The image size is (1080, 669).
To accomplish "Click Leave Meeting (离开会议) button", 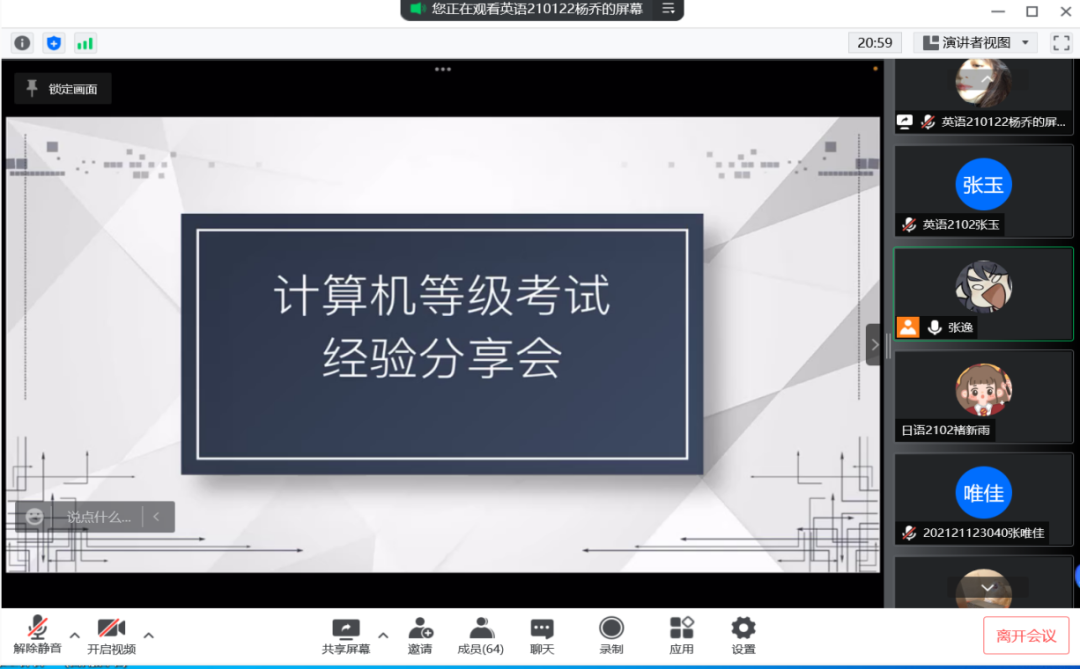I will (x=1026, y=636).
